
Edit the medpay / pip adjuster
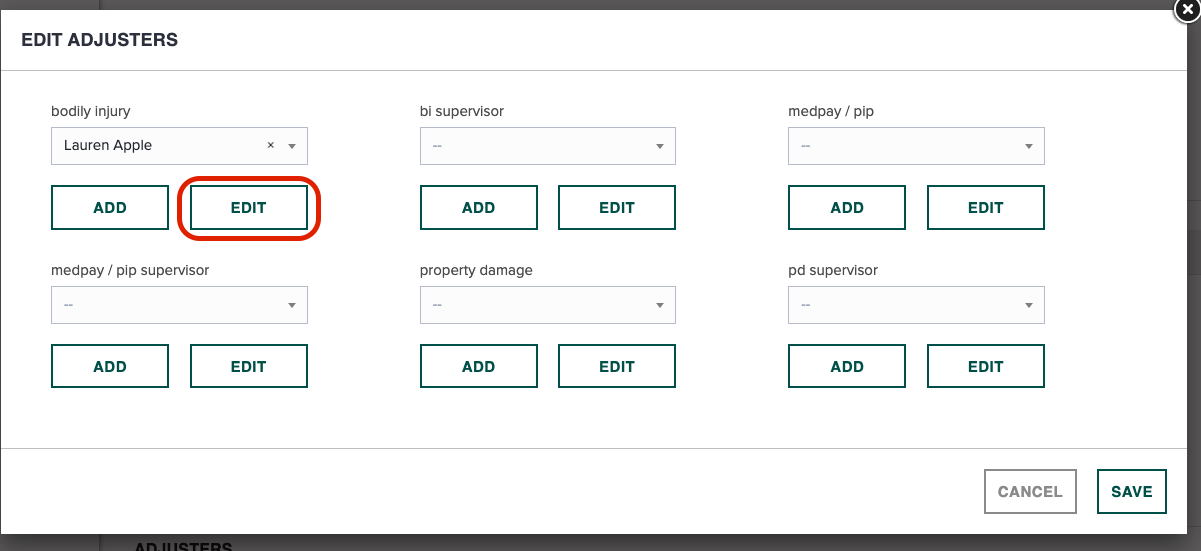pos(986,208)
